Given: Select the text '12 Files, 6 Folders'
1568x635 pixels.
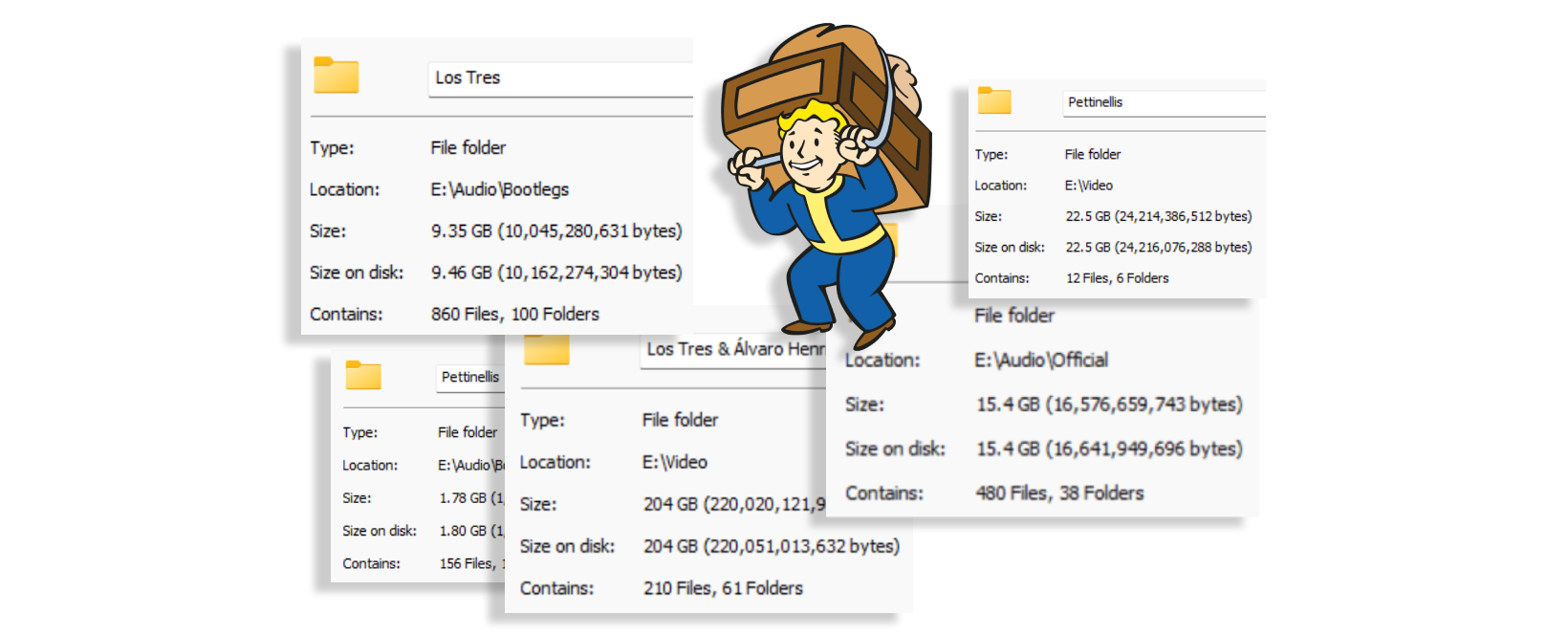Looking at the screenshot, I should [x=1117, y=278].
